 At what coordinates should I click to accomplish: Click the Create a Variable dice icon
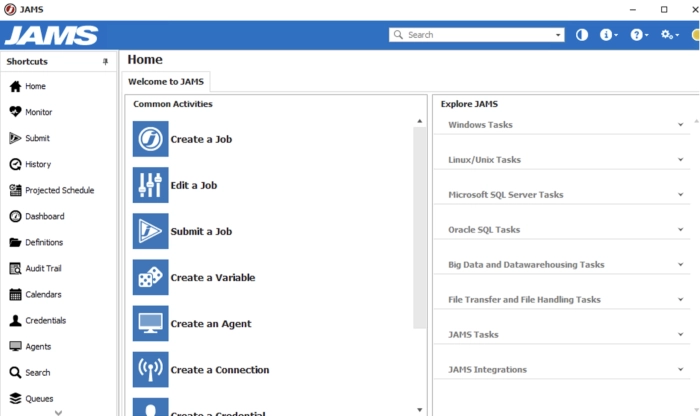click(150, 277)
